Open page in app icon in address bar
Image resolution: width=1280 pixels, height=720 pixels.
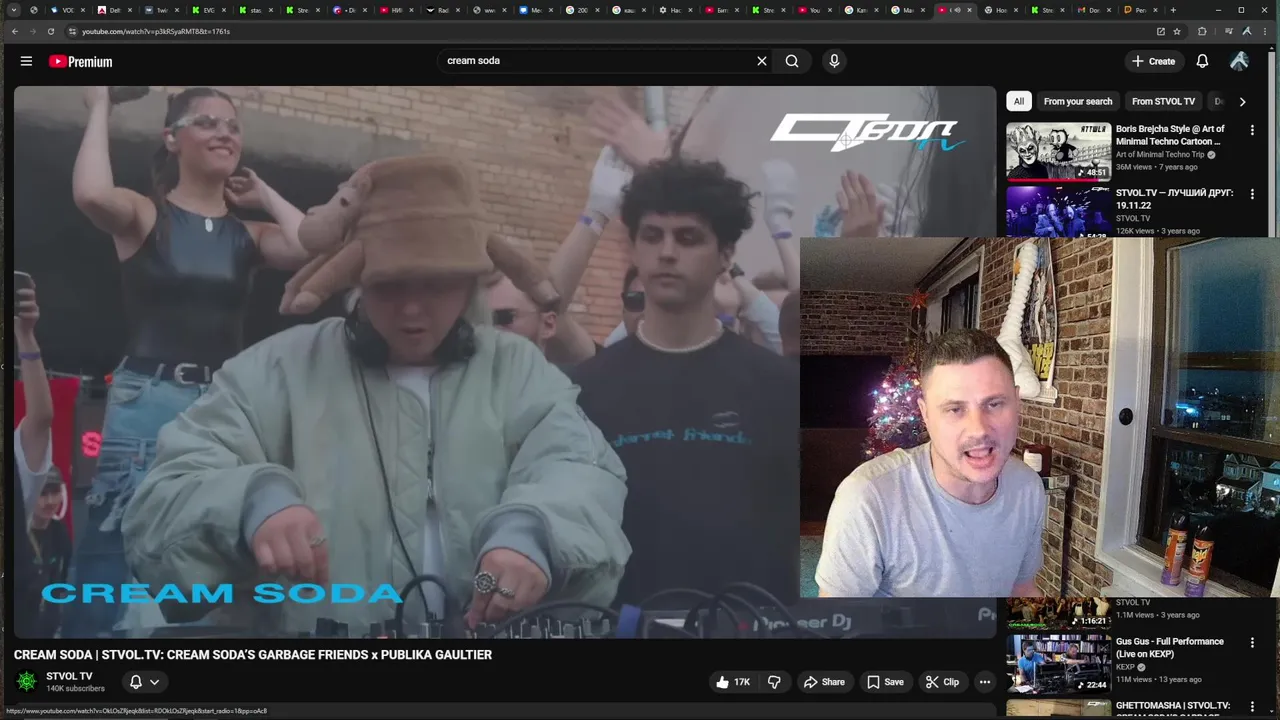(x=1160, y=31)
